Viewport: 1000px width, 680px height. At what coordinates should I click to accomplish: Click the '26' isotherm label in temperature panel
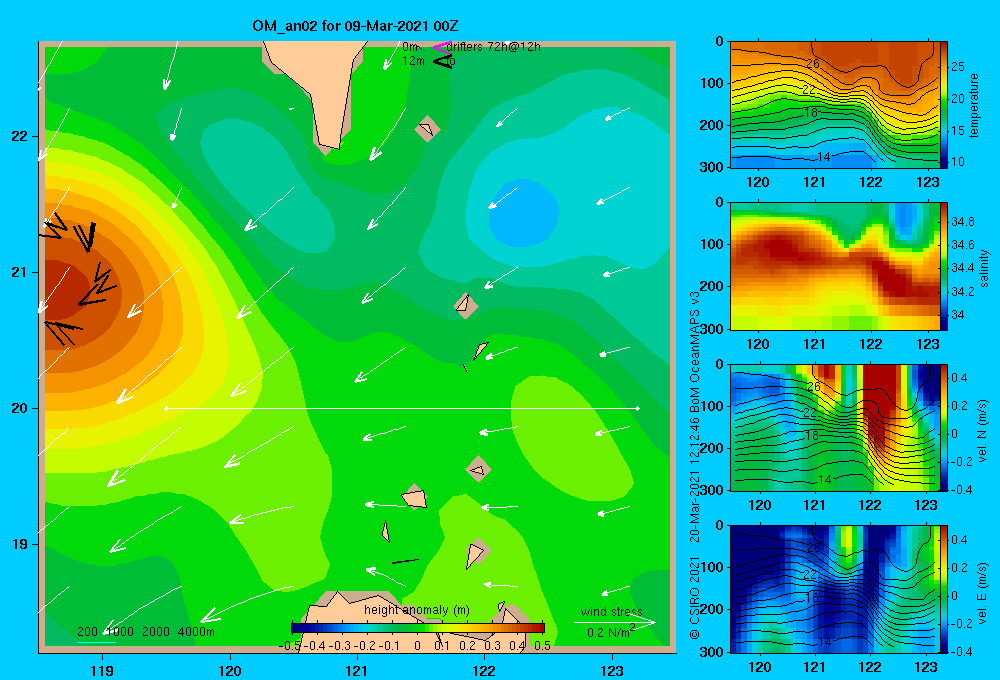coord(812,64)
